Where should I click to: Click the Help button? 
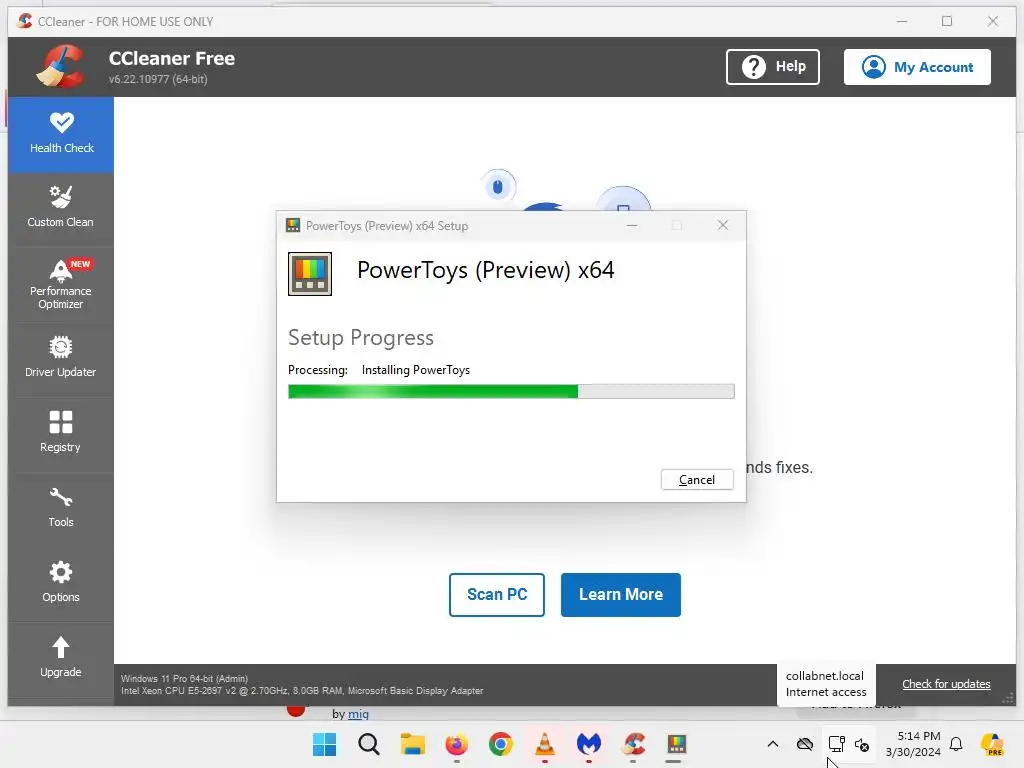(x=773, y=67)
